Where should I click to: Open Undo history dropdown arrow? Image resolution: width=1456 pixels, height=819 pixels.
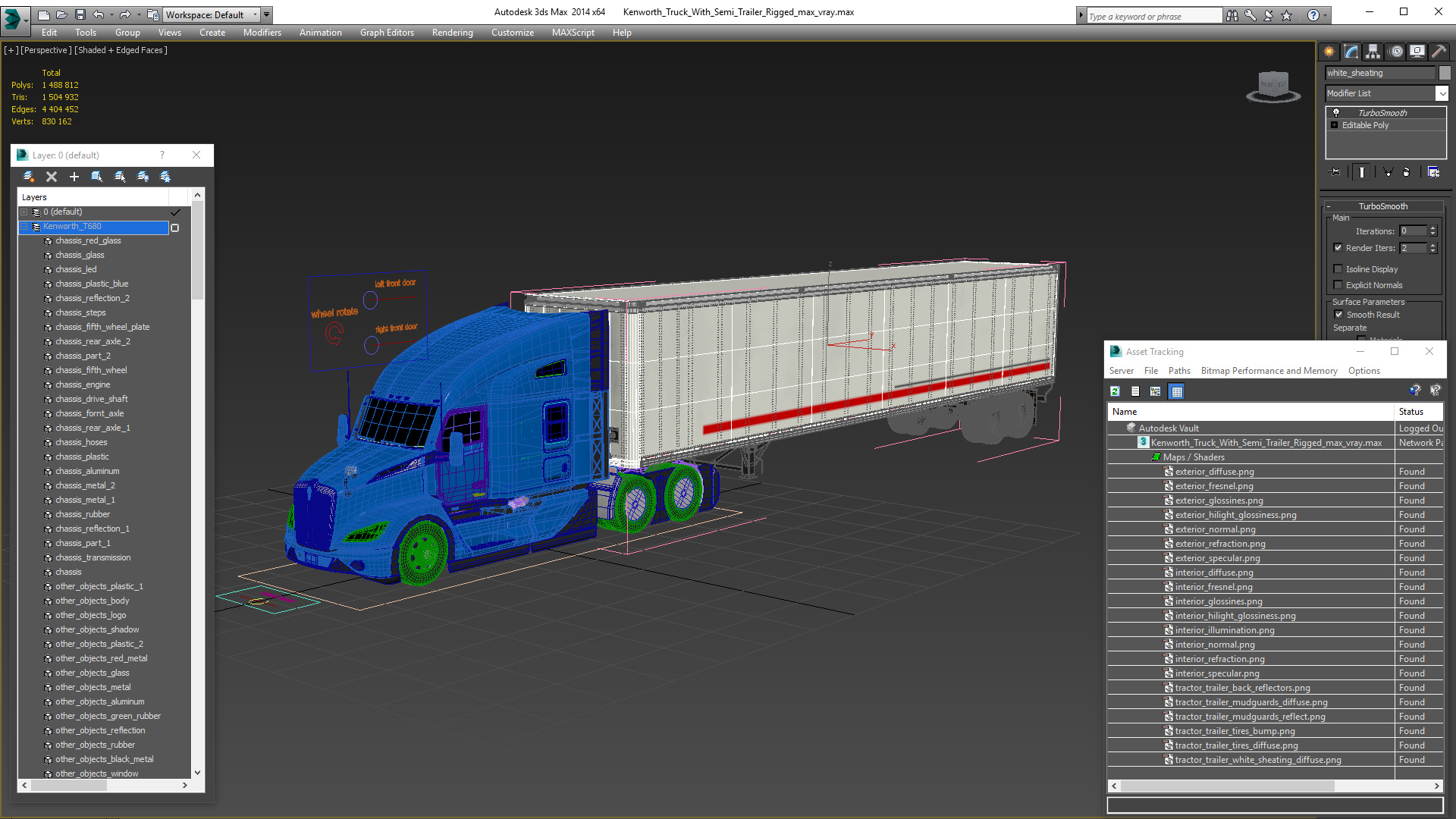[111, 14]
